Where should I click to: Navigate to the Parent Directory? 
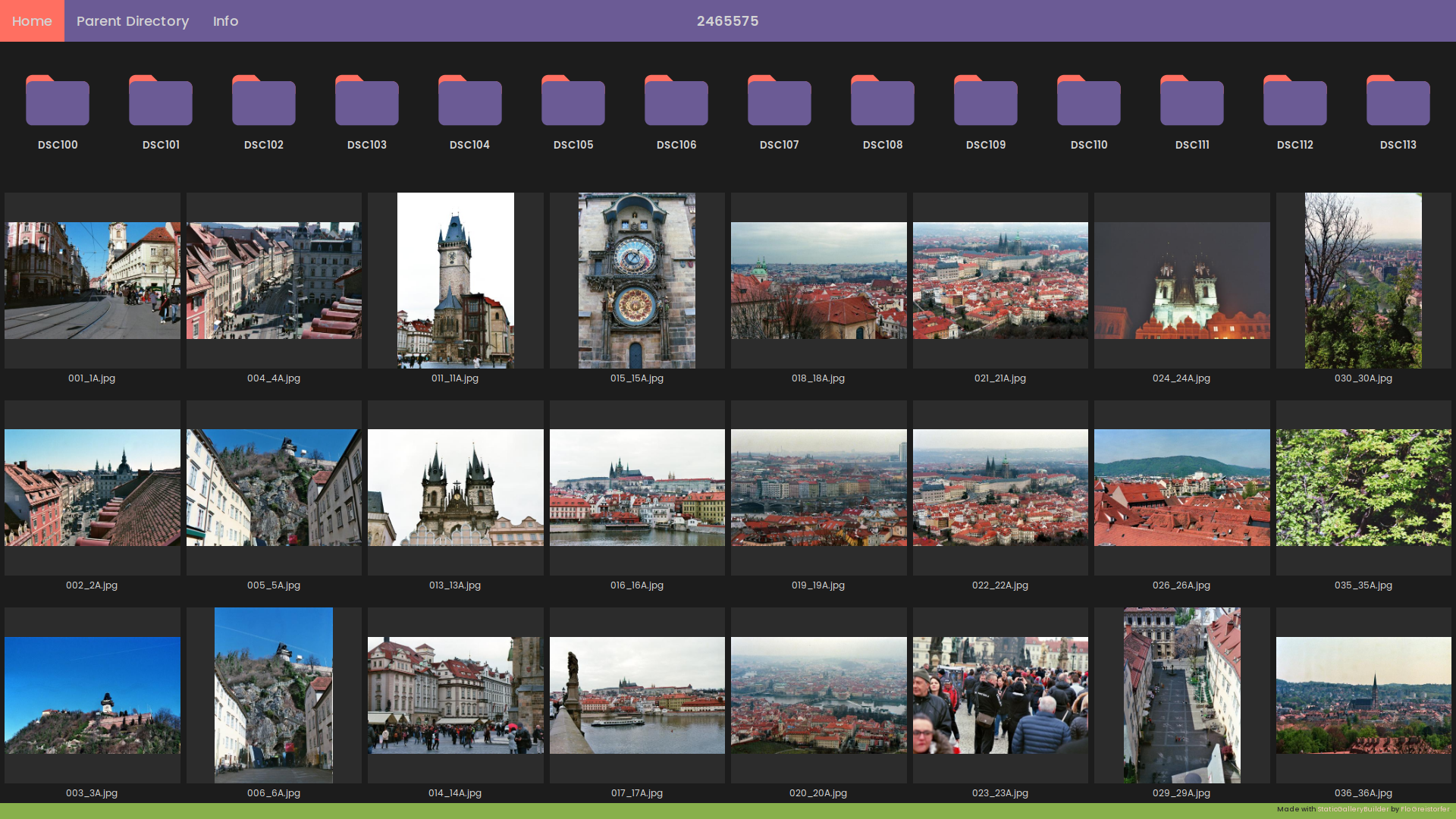pos(133,20)
